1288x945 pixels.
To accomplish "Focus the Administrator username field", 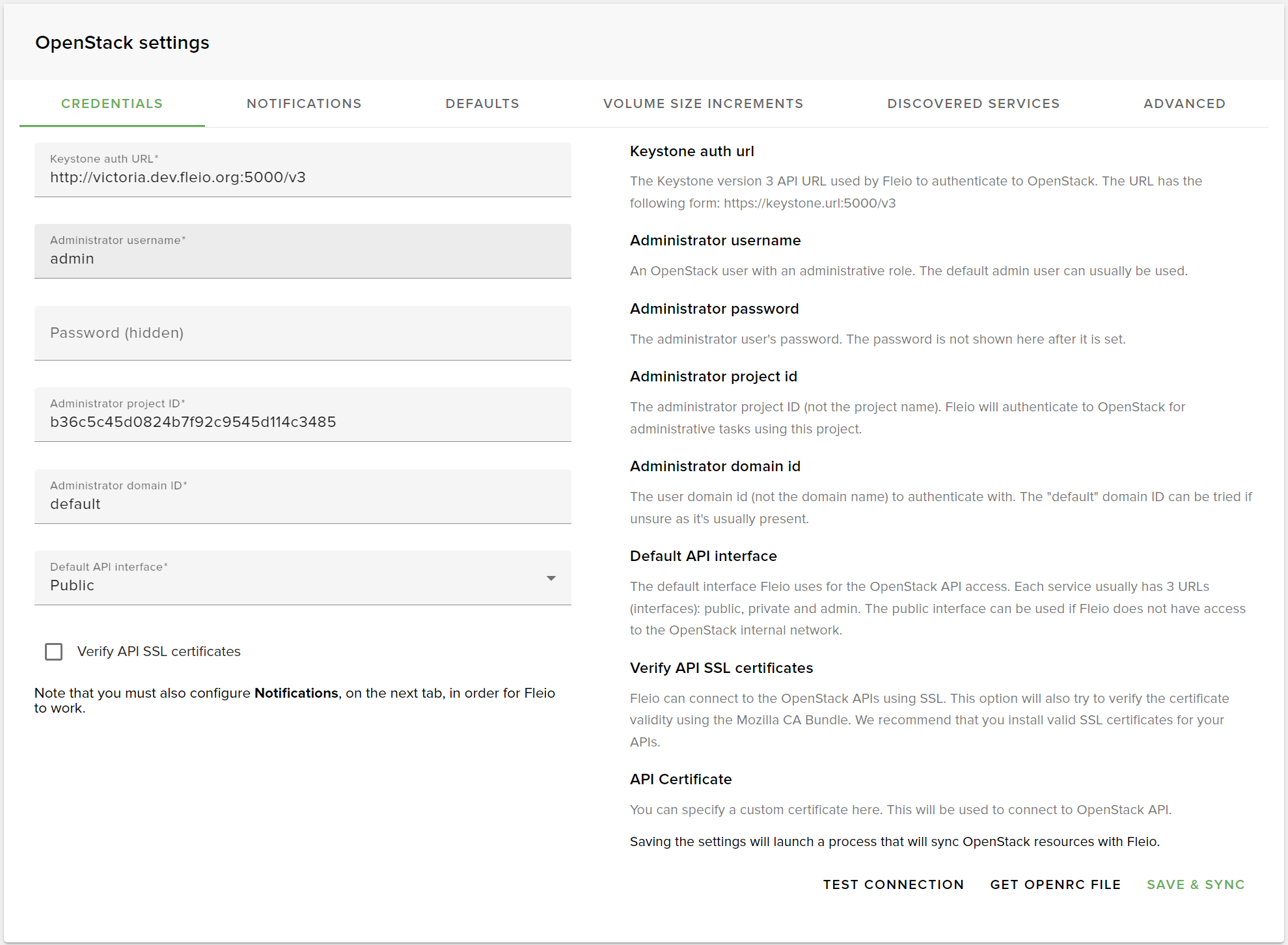I will point(303,258).
